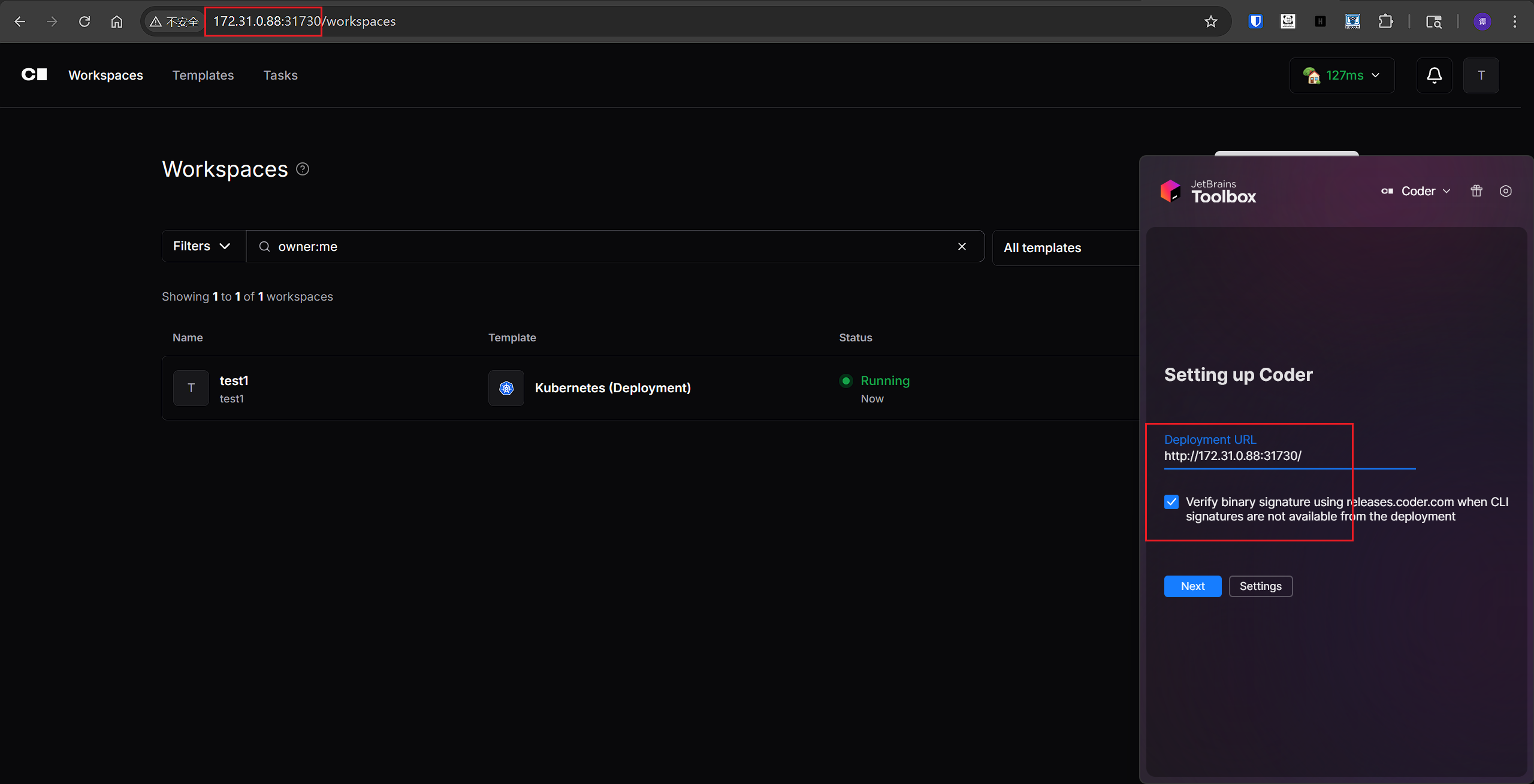1534x784 pixels.
Task: Click the Toolbox gift icon
Action: [1476, 191]
